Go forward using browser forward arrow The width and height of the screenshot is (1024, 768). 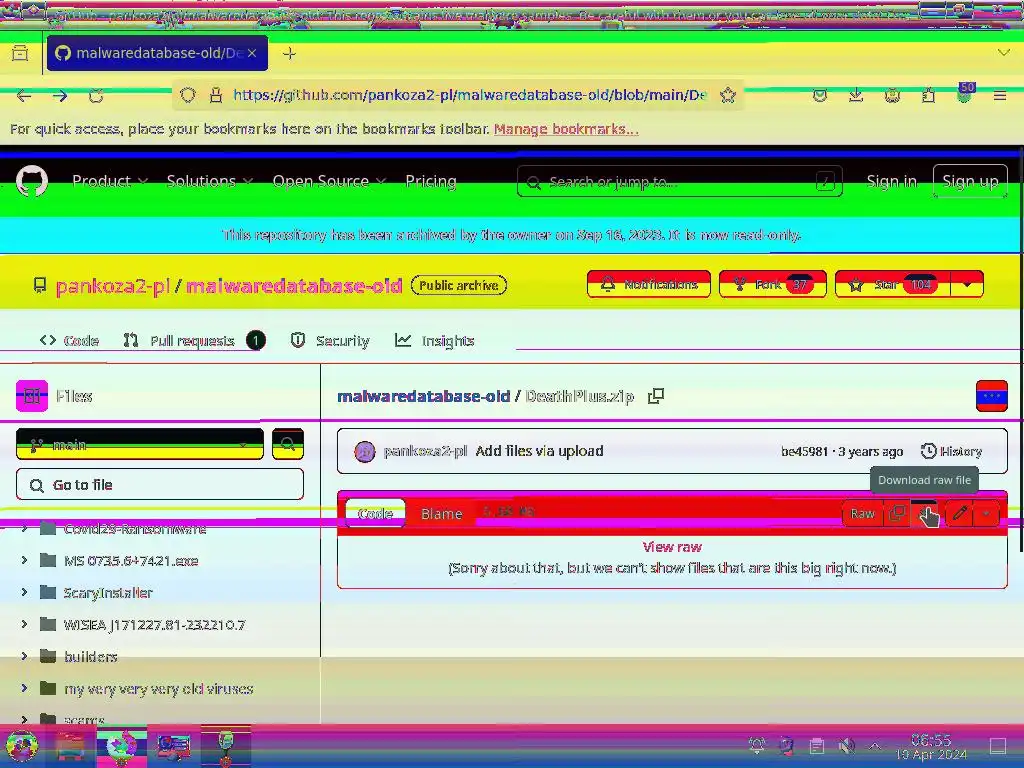click(x=60, y=96)
